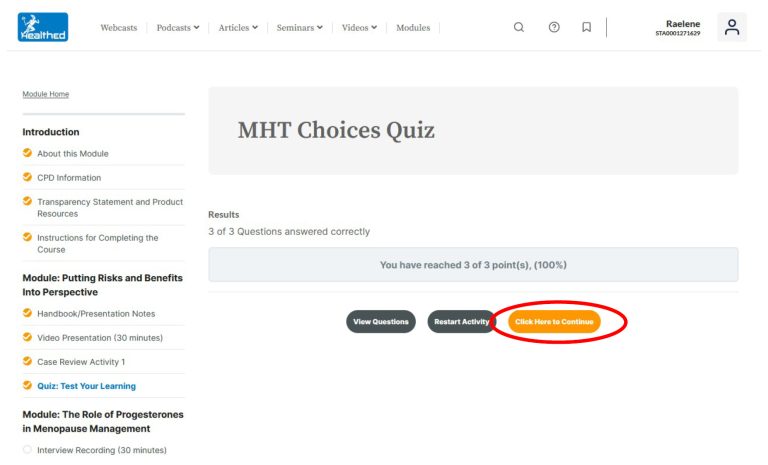Click checkmark next to Handbook/Presentation Notes
This screenshot has height=465, width=768.
(27, 313)
